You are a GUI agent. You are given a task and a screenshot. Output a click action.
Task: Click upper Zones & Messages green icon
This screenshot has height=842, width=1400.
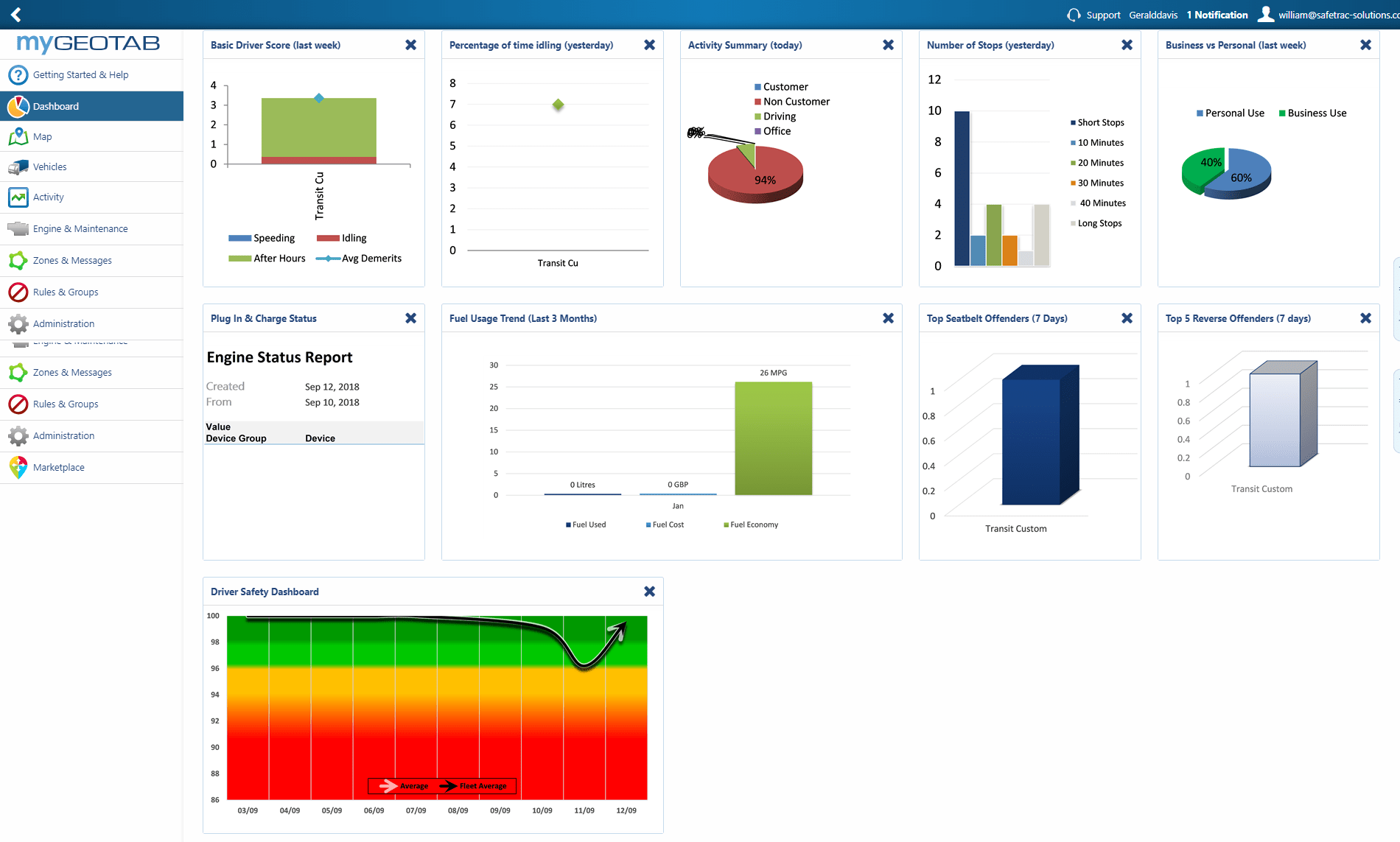(x=18, y=261)
